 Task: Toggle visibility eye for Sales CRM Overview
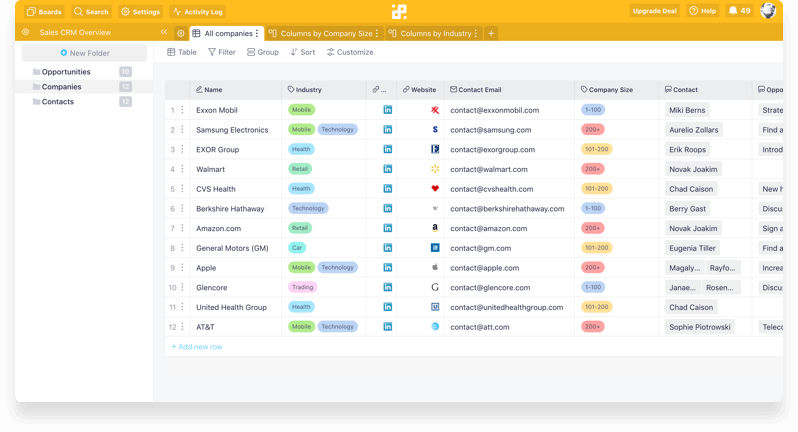pos(25,32)
